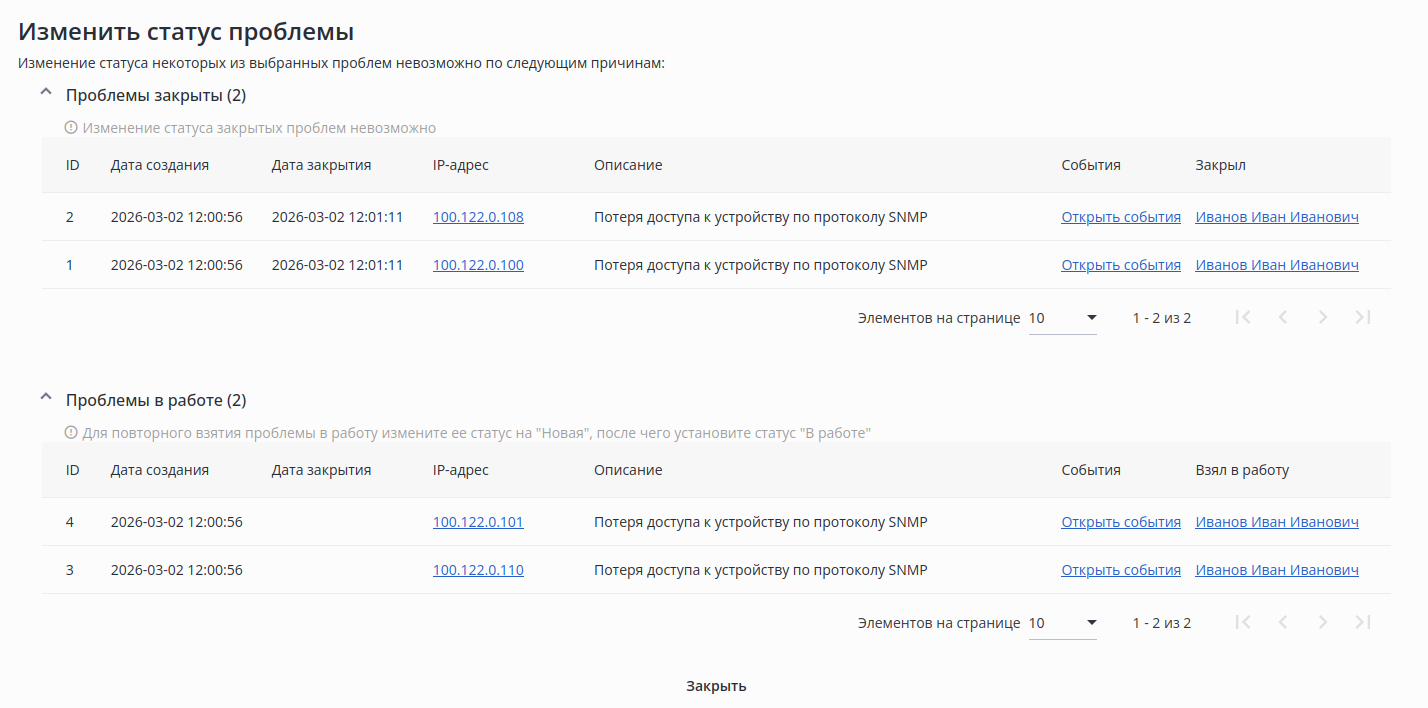Go to last page in in-progress problems paginator
1428x708 pixels.
pos(1362,622)
